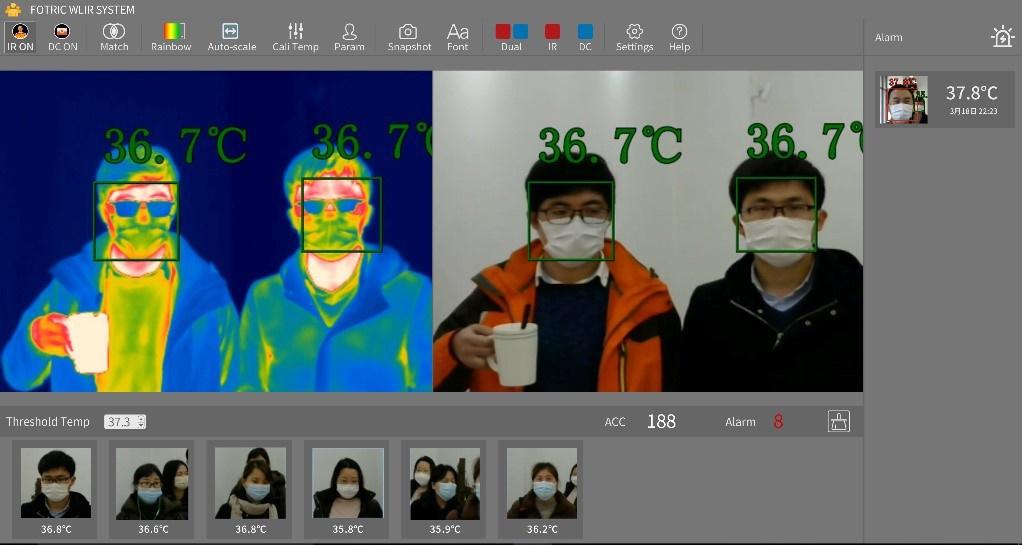
Task: Open the 37.8°C alarm record
Action: tap(945, 100)
